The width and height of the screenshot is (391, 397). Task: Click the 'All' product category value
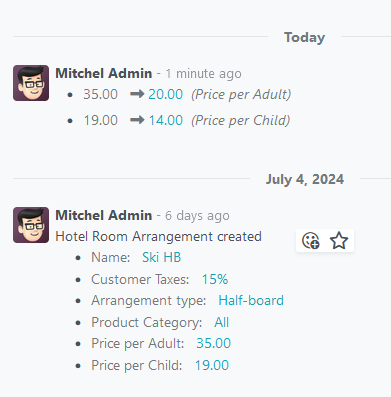pos(222,322)
